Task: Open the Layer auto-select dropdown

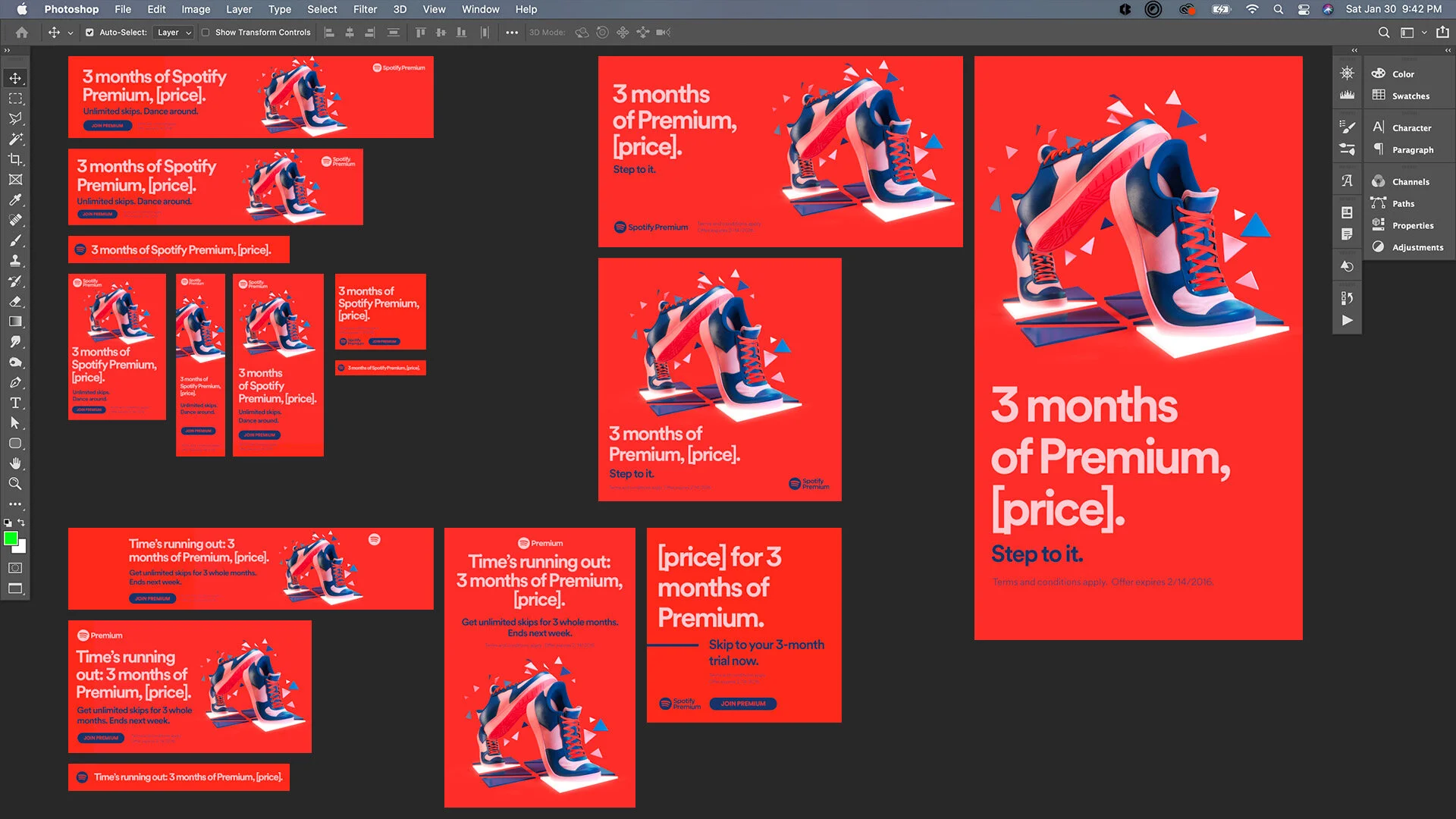Action: [x=174, y=33]
